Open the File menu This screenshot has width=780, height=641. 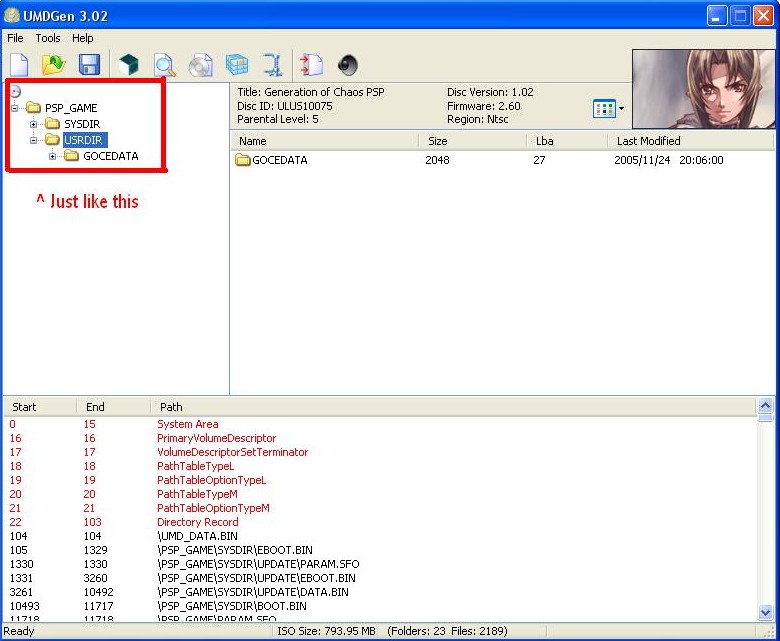click(x=15, y=38)
